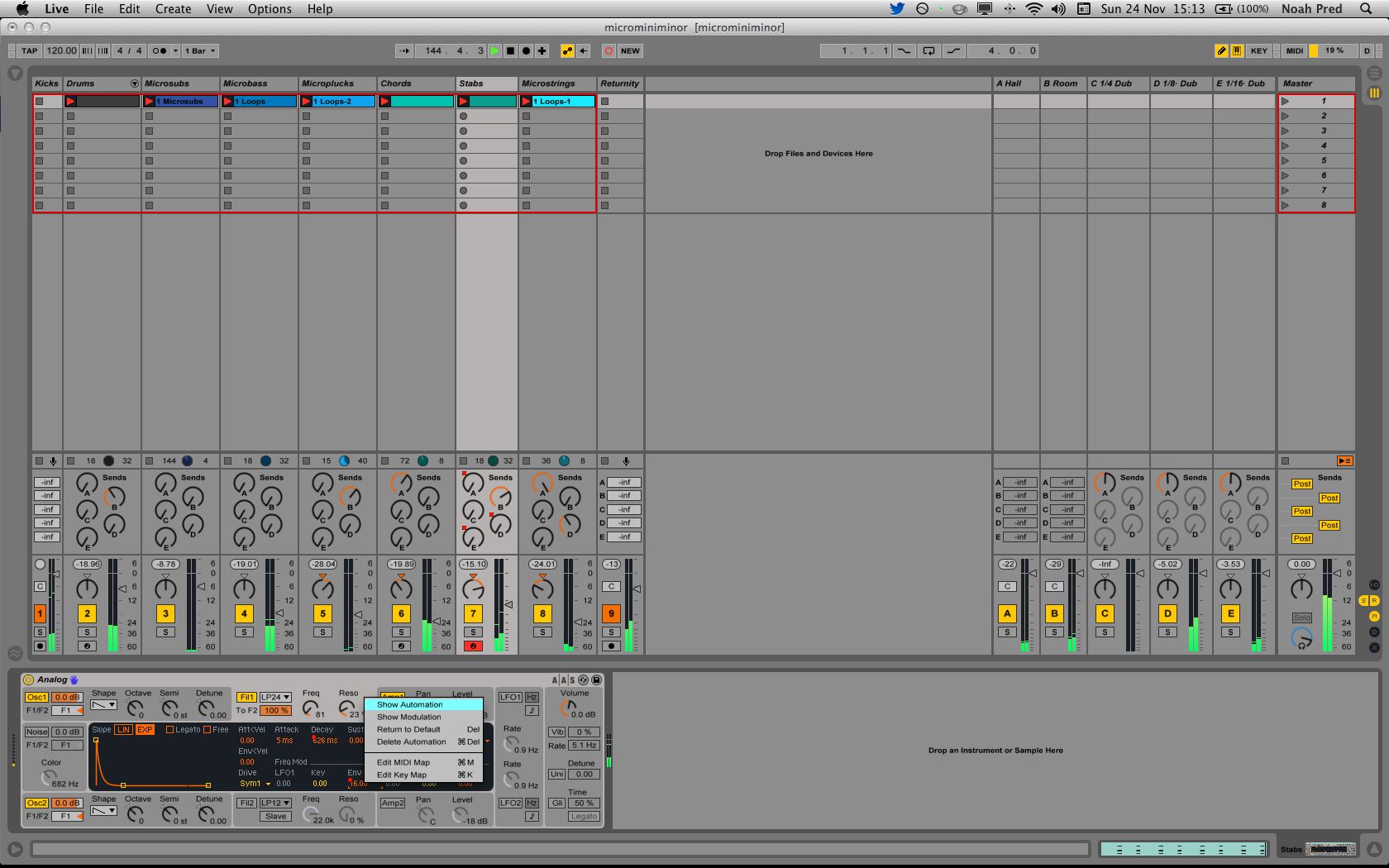Toggle the Computer MIDI Keyboard button
The width and height of the screenshot is (1389, 868).
(x=1237, y=50)
